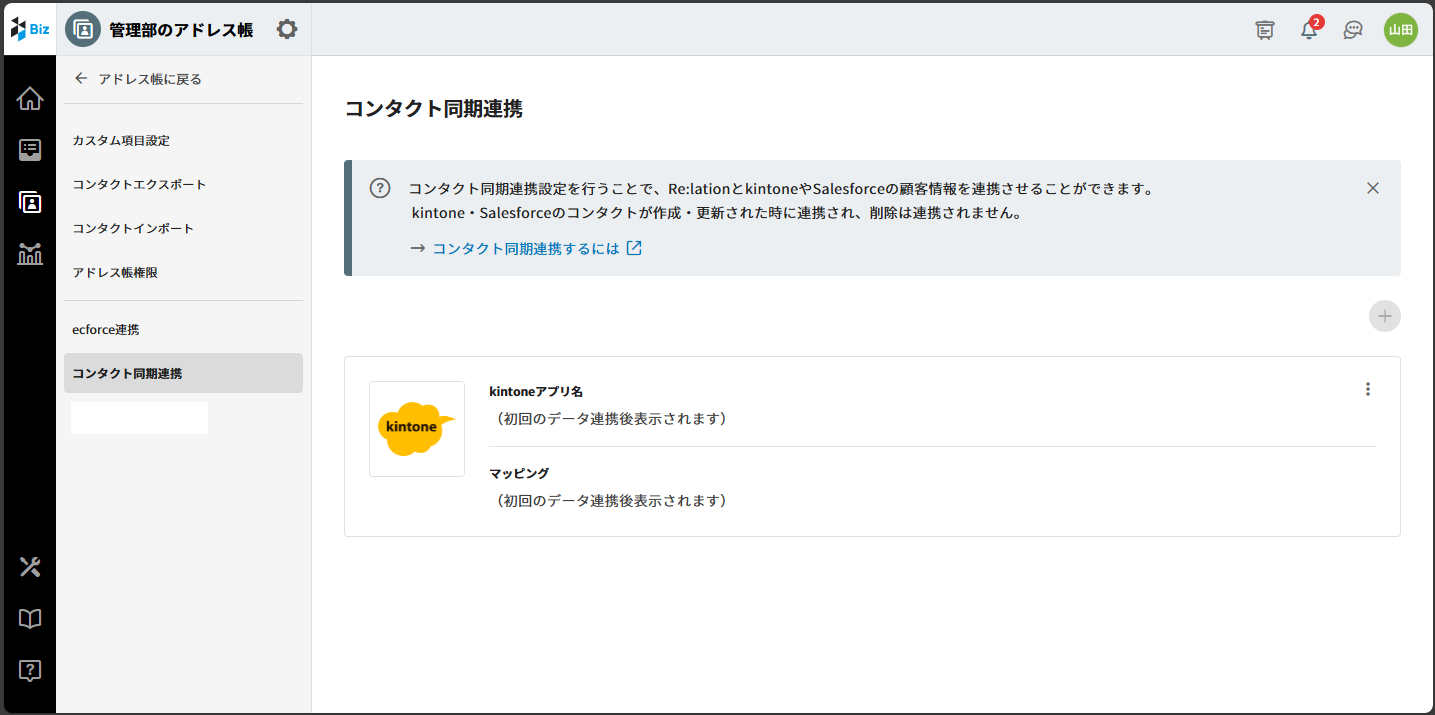This screenshot has width=1435, height=715.
Task: Dismiss the info banner with X
Action: 1373,188
